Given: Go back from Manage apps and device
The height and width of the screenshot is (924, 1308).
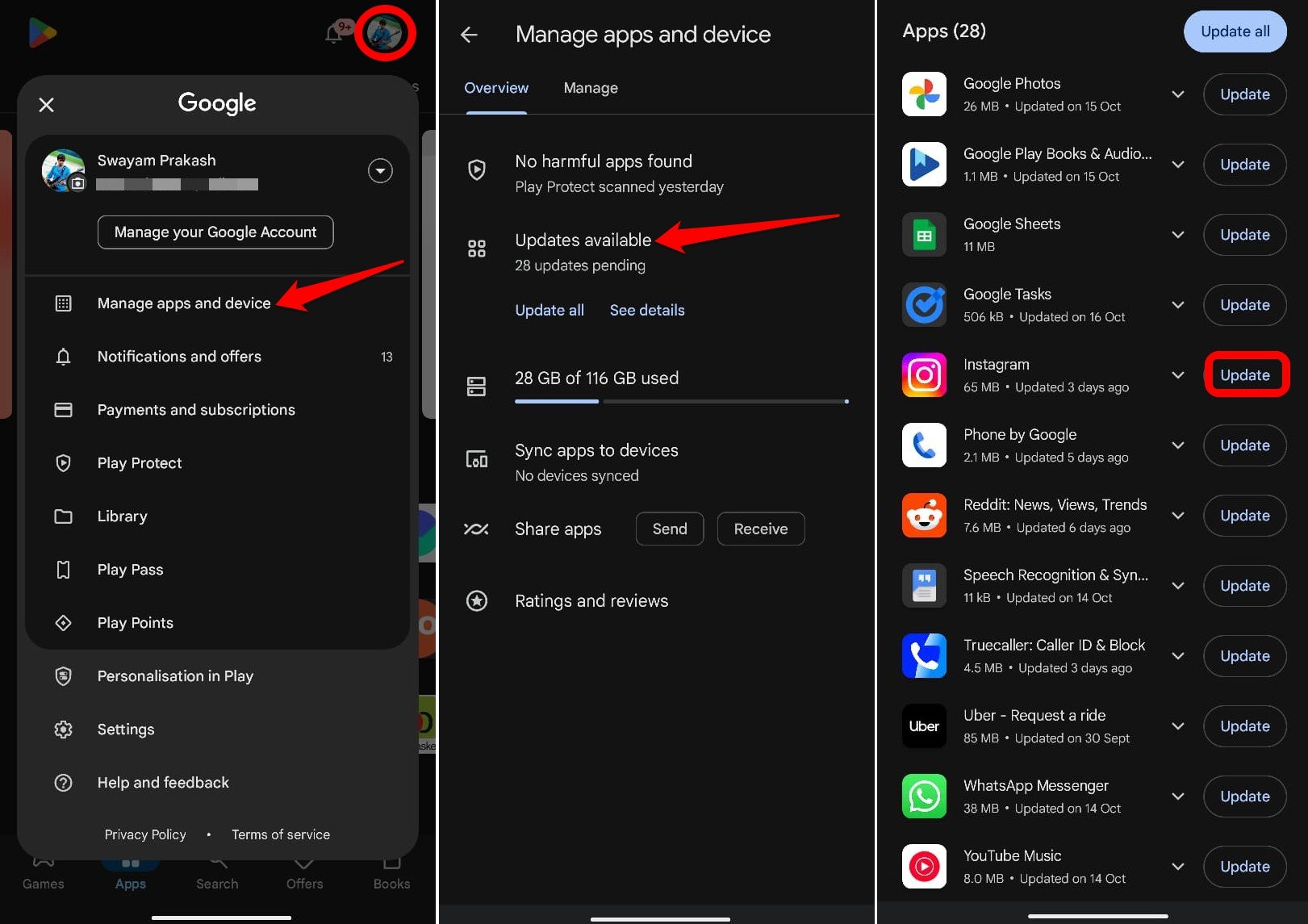Looking at the screenshot, I should tap(469, 35).
